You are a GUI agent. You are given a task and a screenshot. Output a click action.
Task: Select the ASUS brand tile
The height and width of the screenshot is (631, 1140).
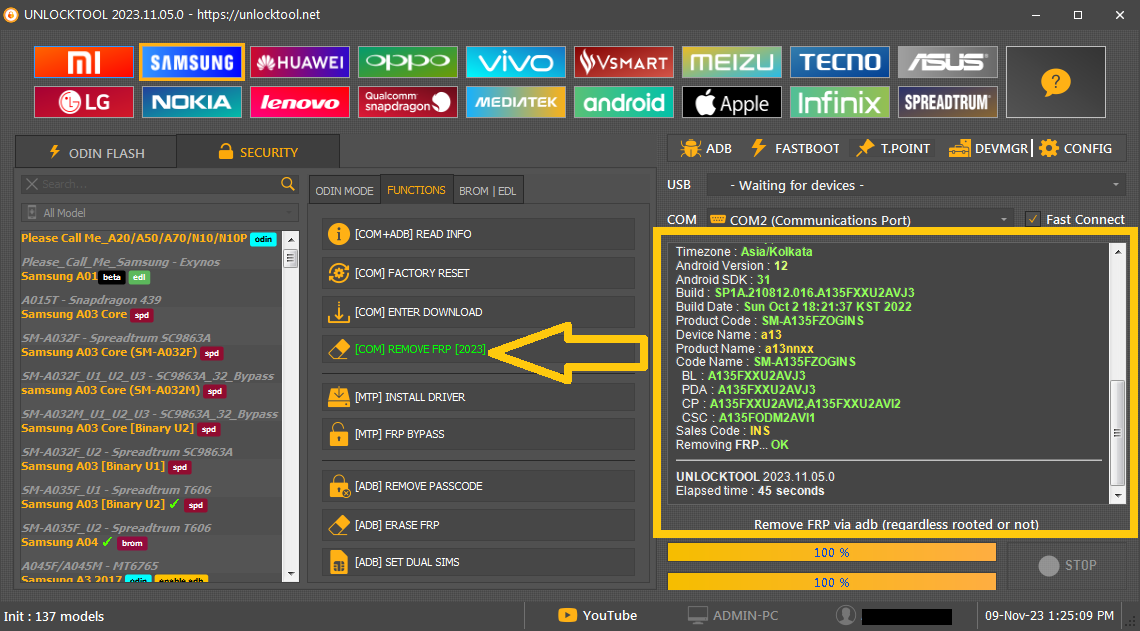[947, 62]
